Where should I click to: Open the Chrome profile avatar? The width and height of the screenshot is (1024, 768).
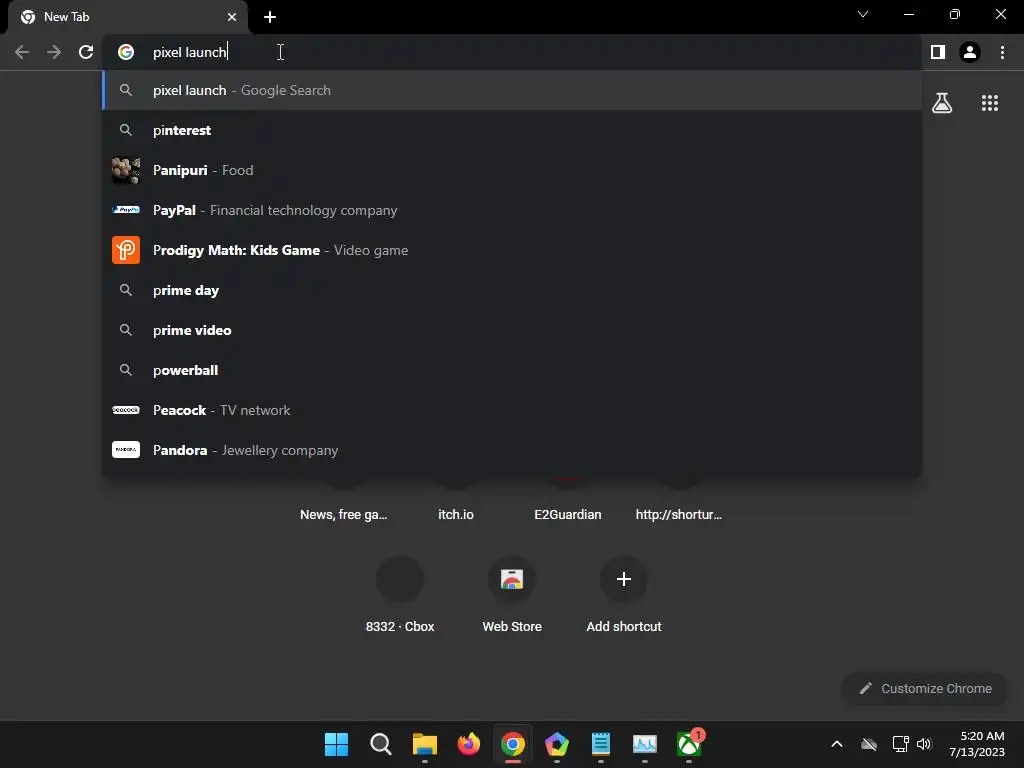point(970,52)
